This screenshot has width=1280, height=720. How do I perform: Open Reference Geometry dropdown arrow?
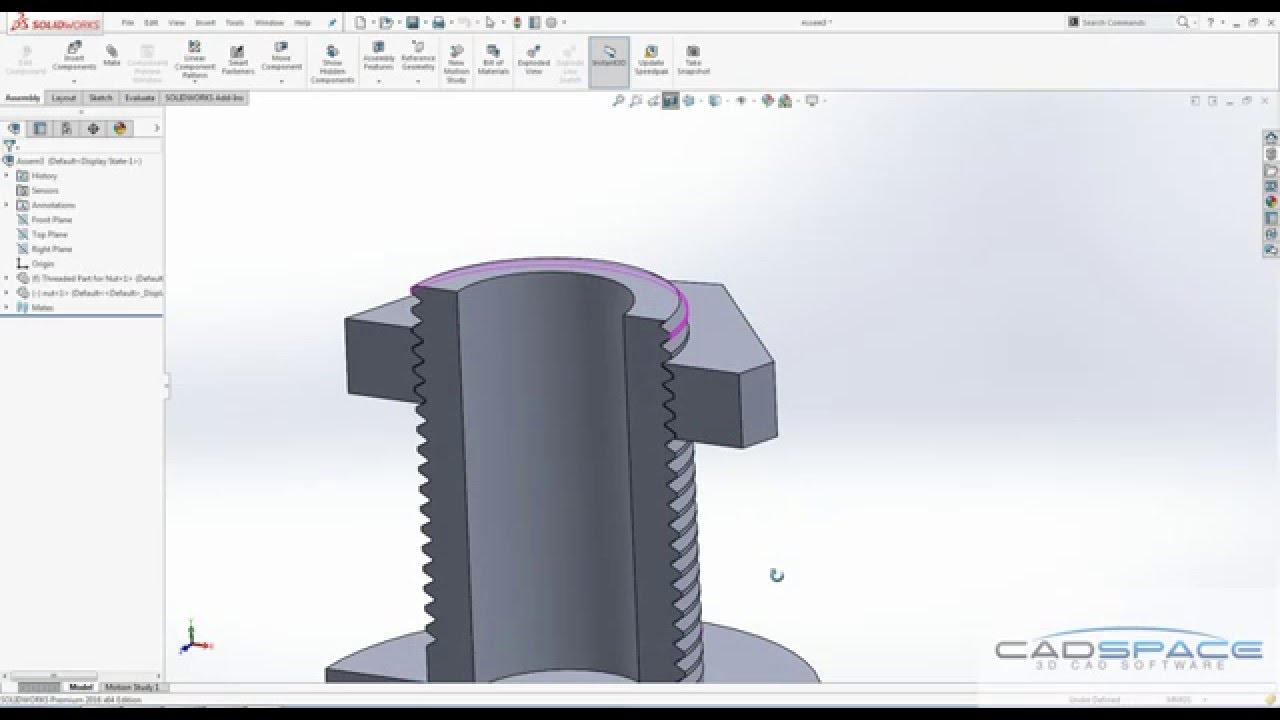click(x=418, y=80)
